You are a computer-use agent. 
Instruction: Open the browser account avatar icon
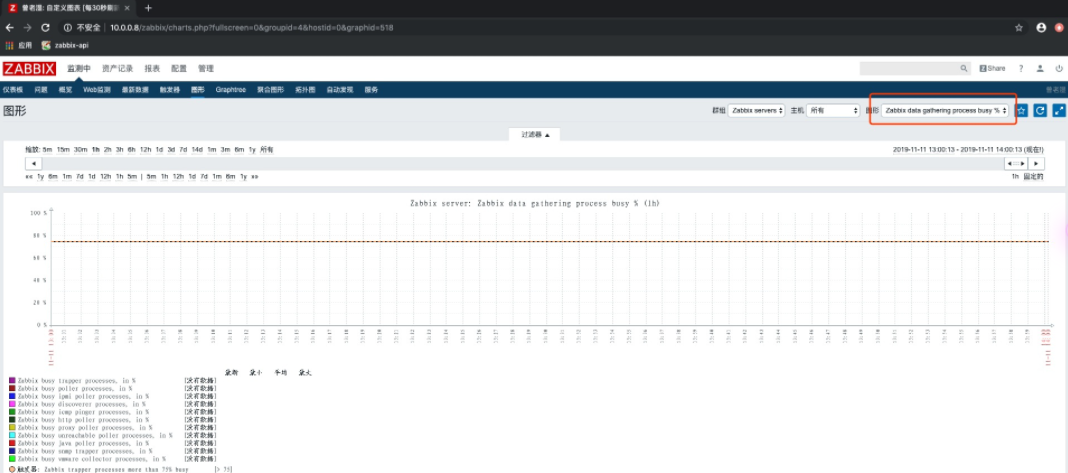click(x=1041, y=28)
